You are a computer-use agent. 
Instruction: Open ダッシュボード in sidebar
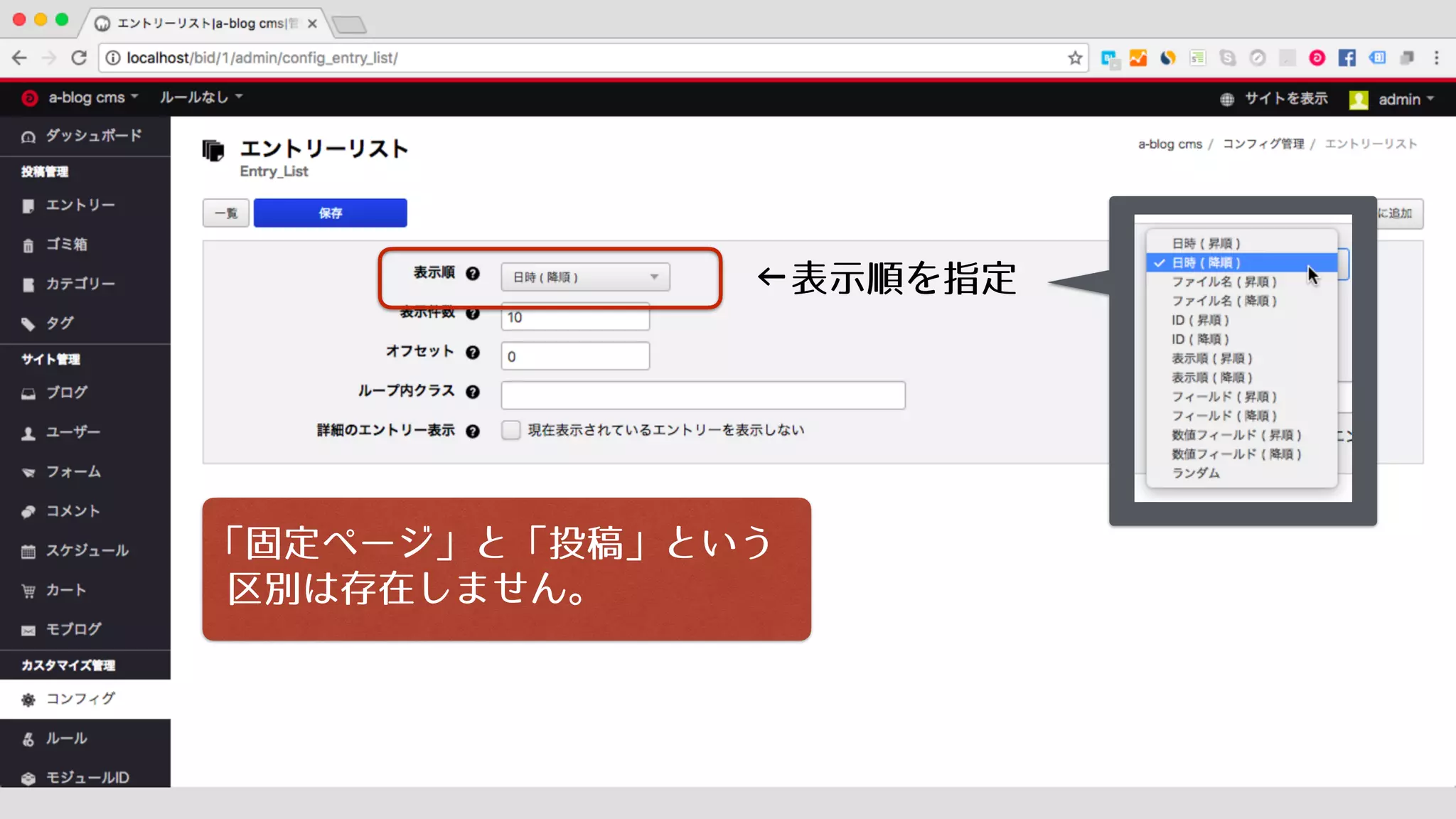pos(85,136)
